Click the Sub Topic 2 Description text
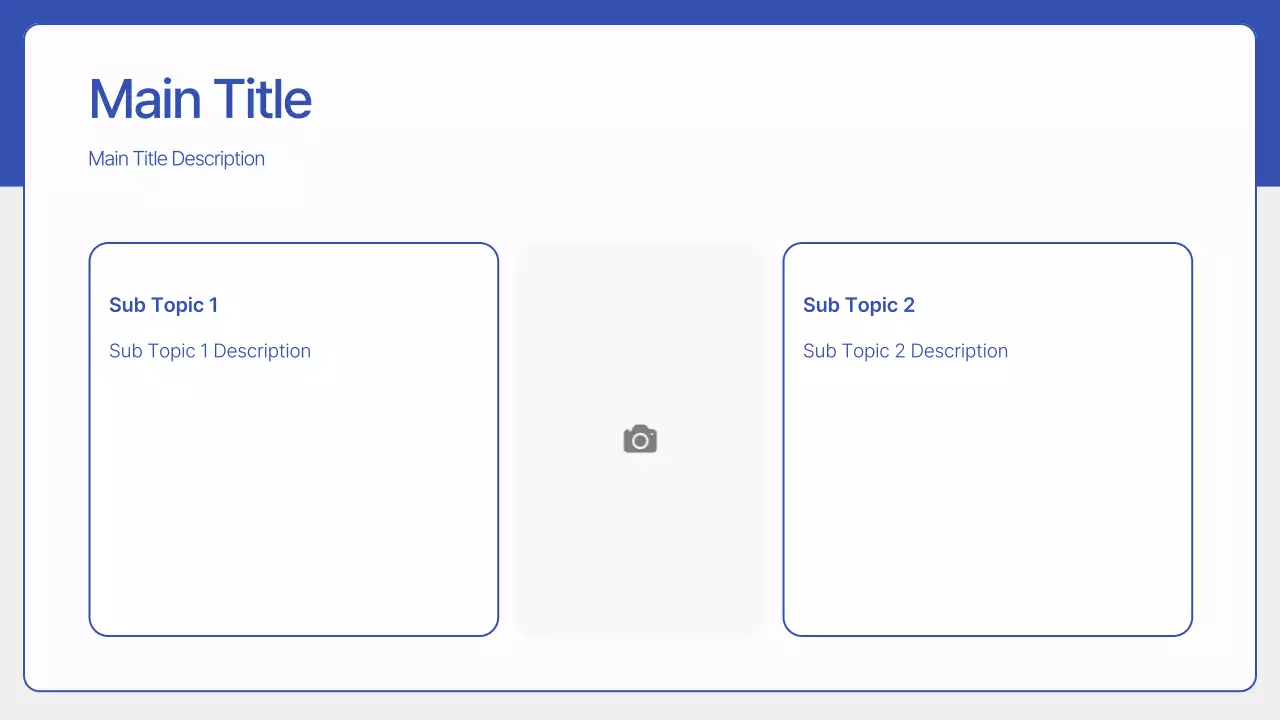1280x720 pixels. tap(905, 351)
